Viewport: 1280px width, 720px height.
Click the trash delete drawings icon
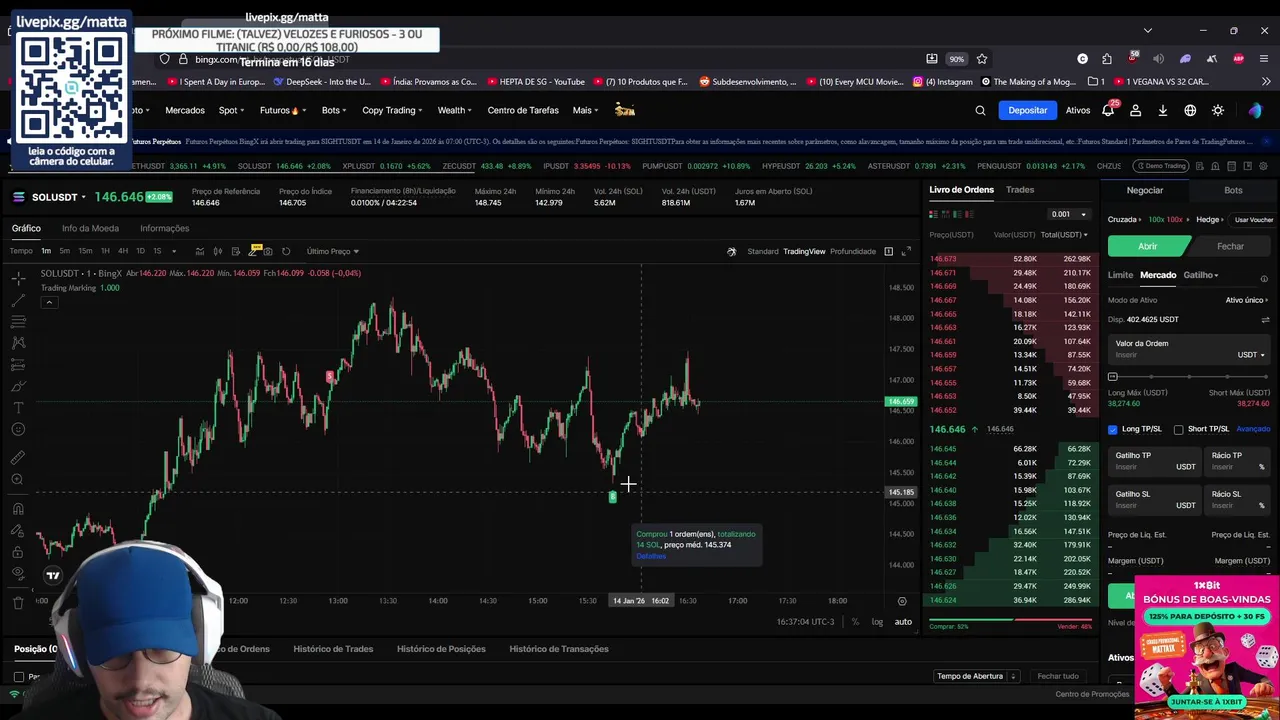[18, 602]
